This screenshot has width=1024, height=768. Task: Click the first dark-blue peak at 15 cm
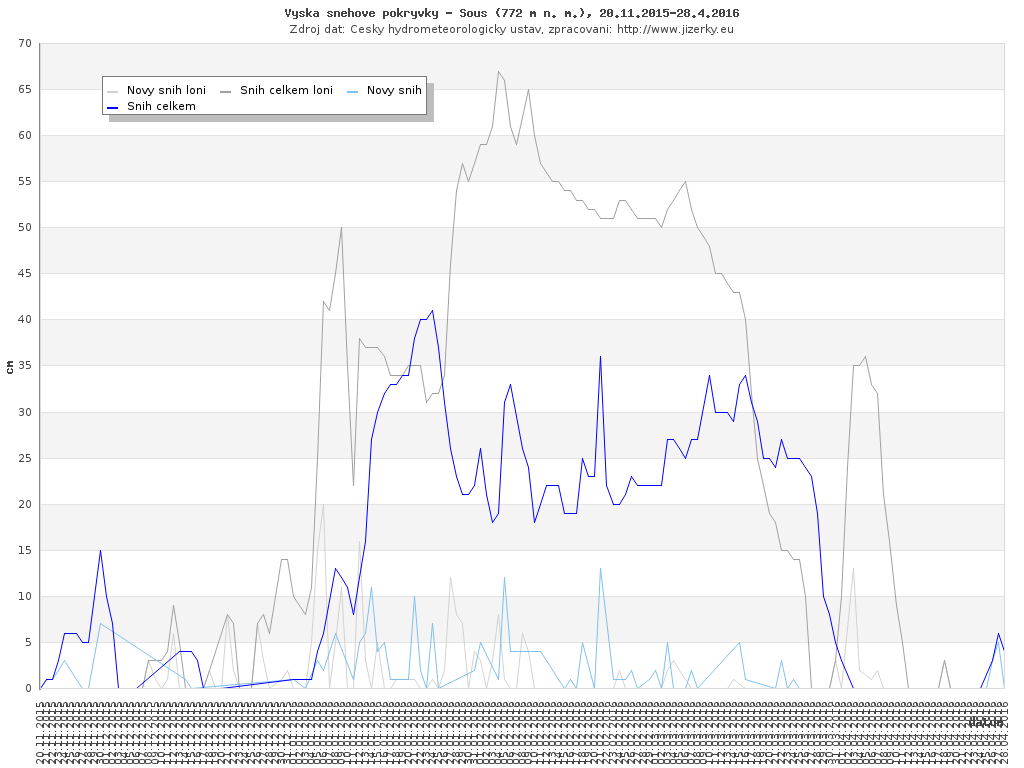(x=100, y=550)
